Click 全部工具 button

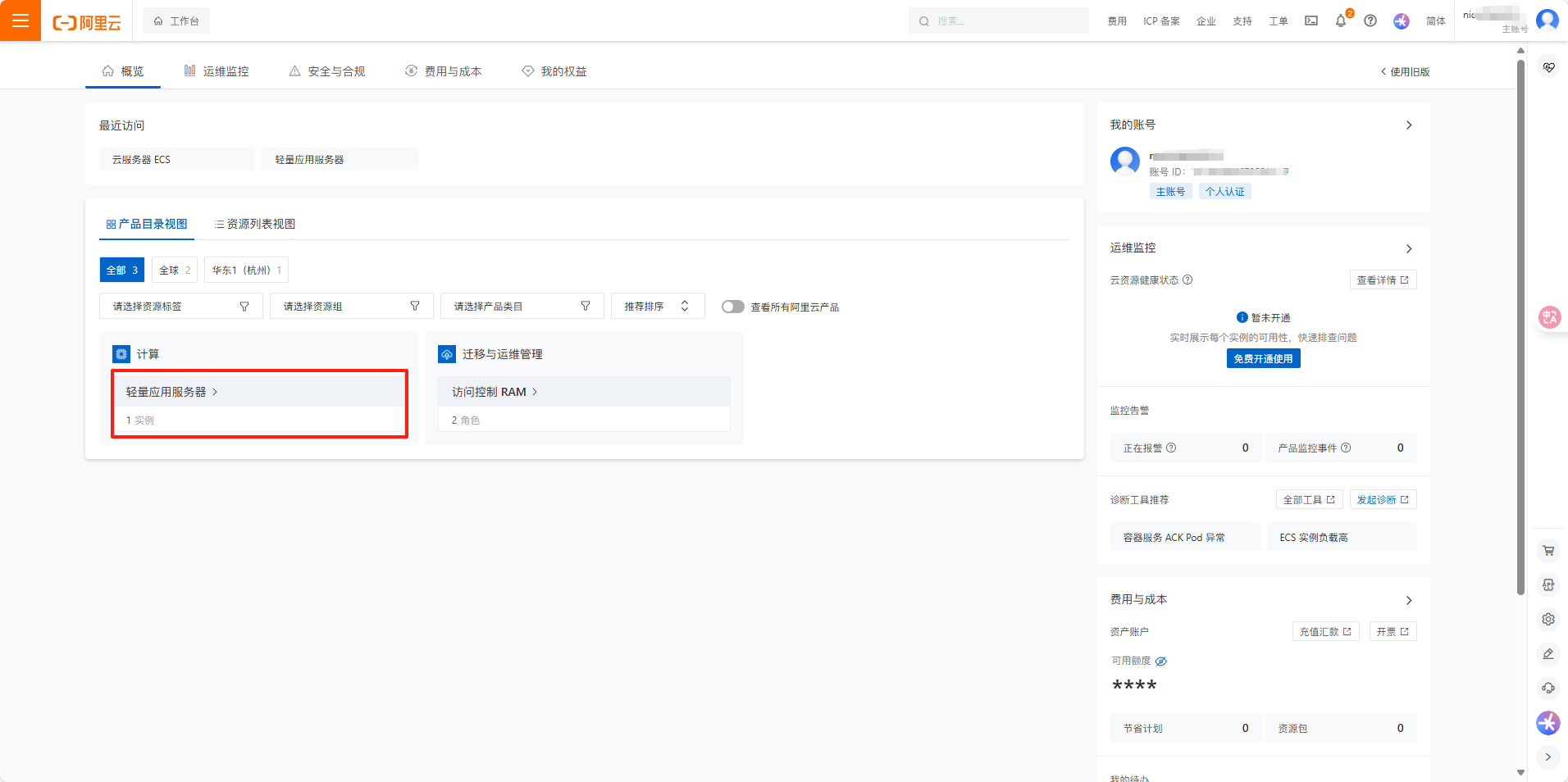(x=1310, y=499)
